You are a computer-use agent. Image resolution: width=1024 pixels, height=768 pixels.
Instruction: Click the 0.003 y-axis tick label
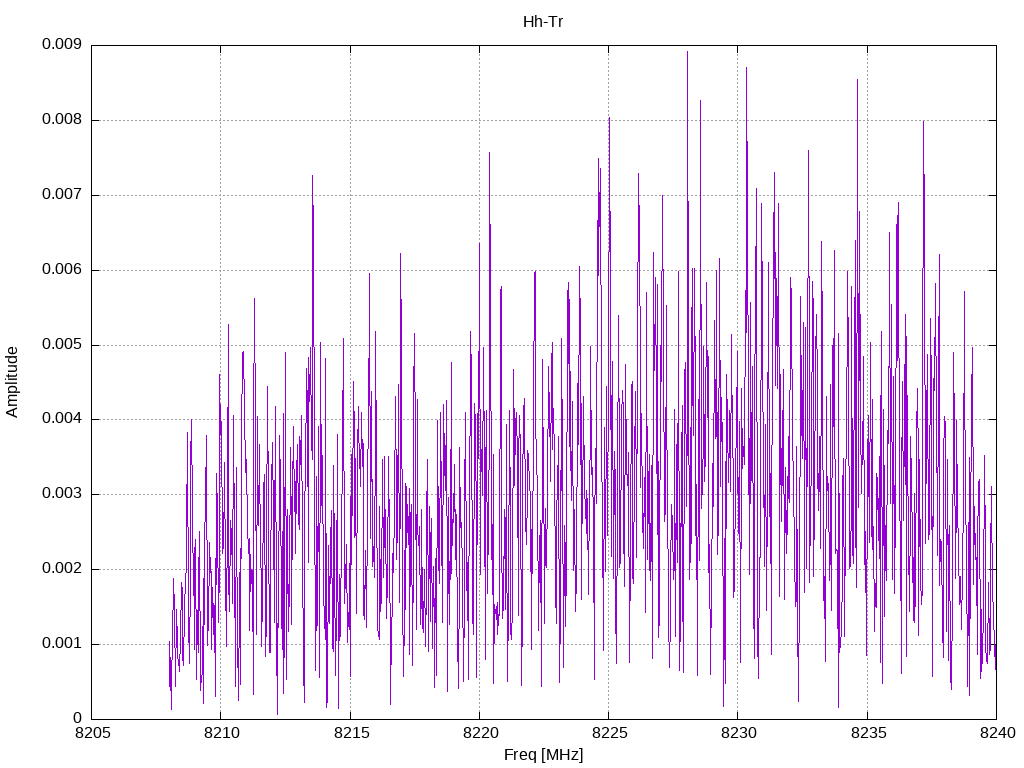coord(62,494)
